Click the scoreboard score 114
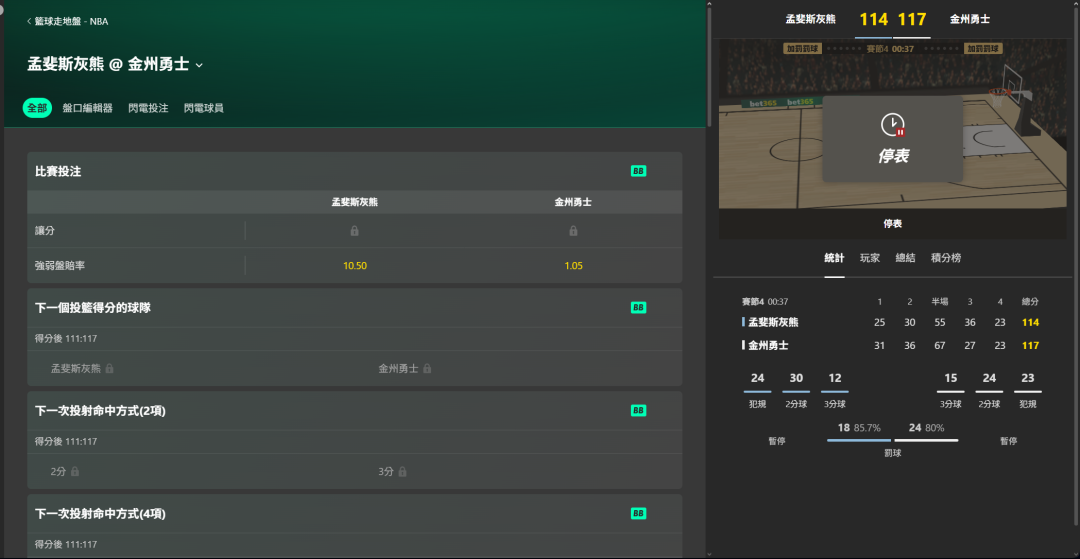 tap(874, 19)
